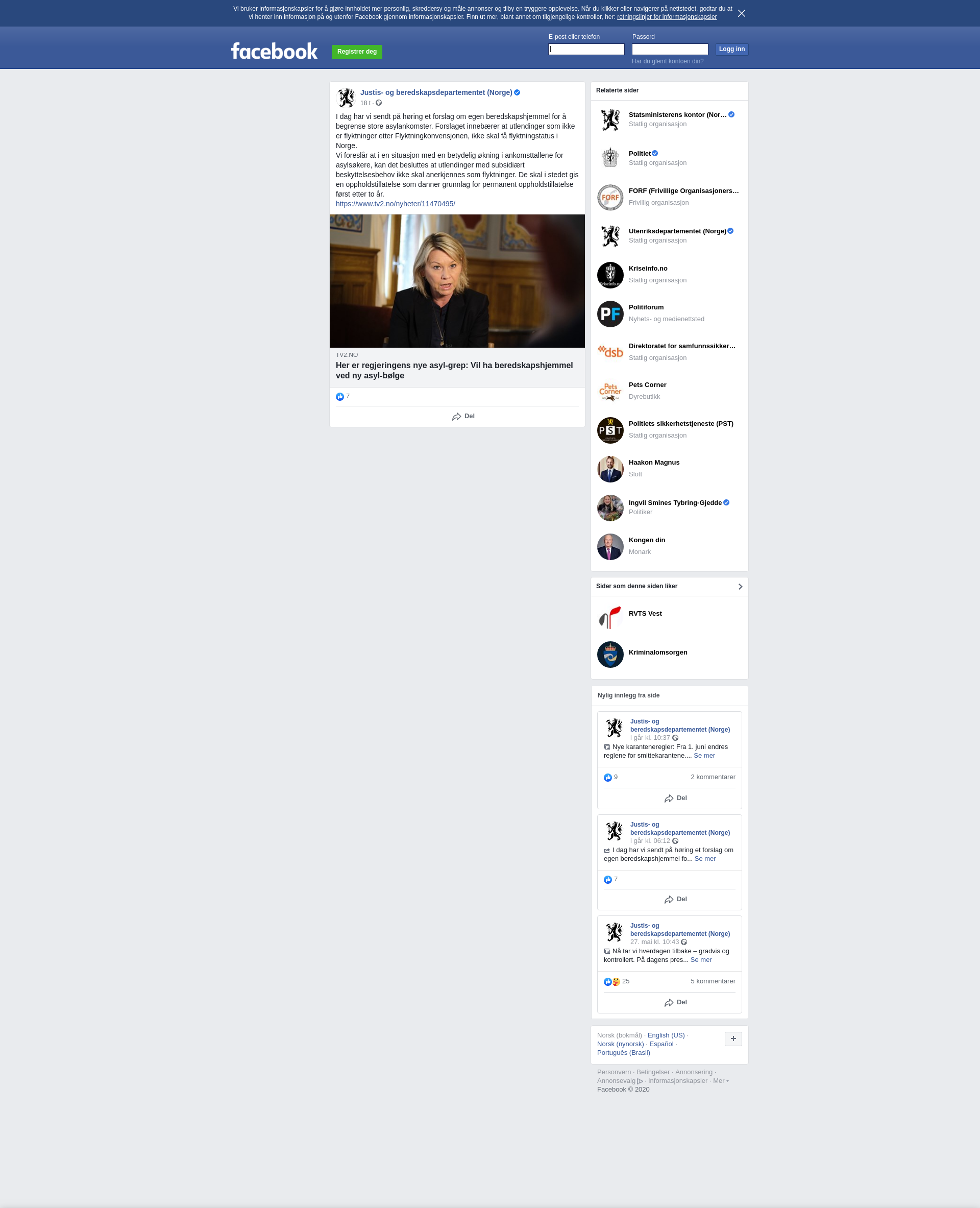Click the 'Registrer deg' button
The width and height of the screenshot is (980, 1208).
[357, 52]
